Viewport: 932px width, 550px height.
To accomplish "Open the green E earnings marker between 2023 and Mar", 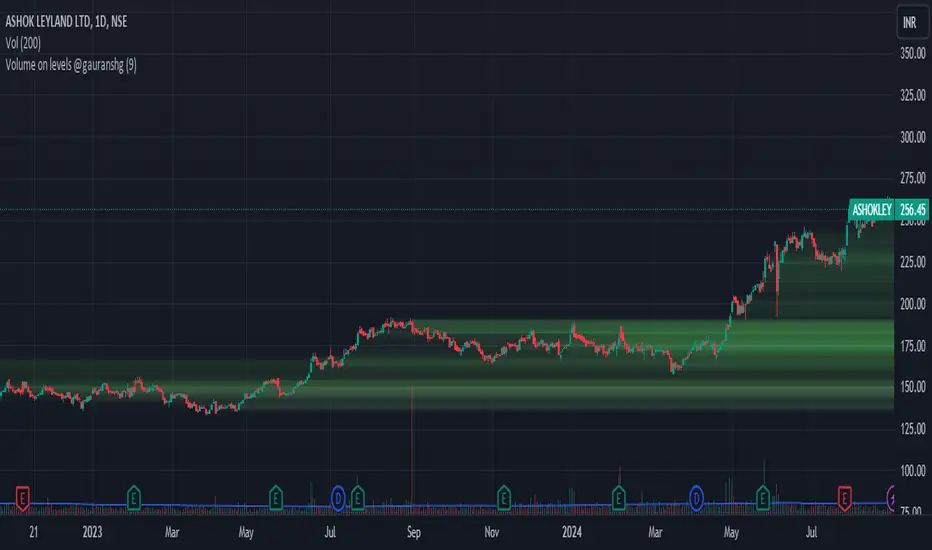I will (x=134, y=498).
